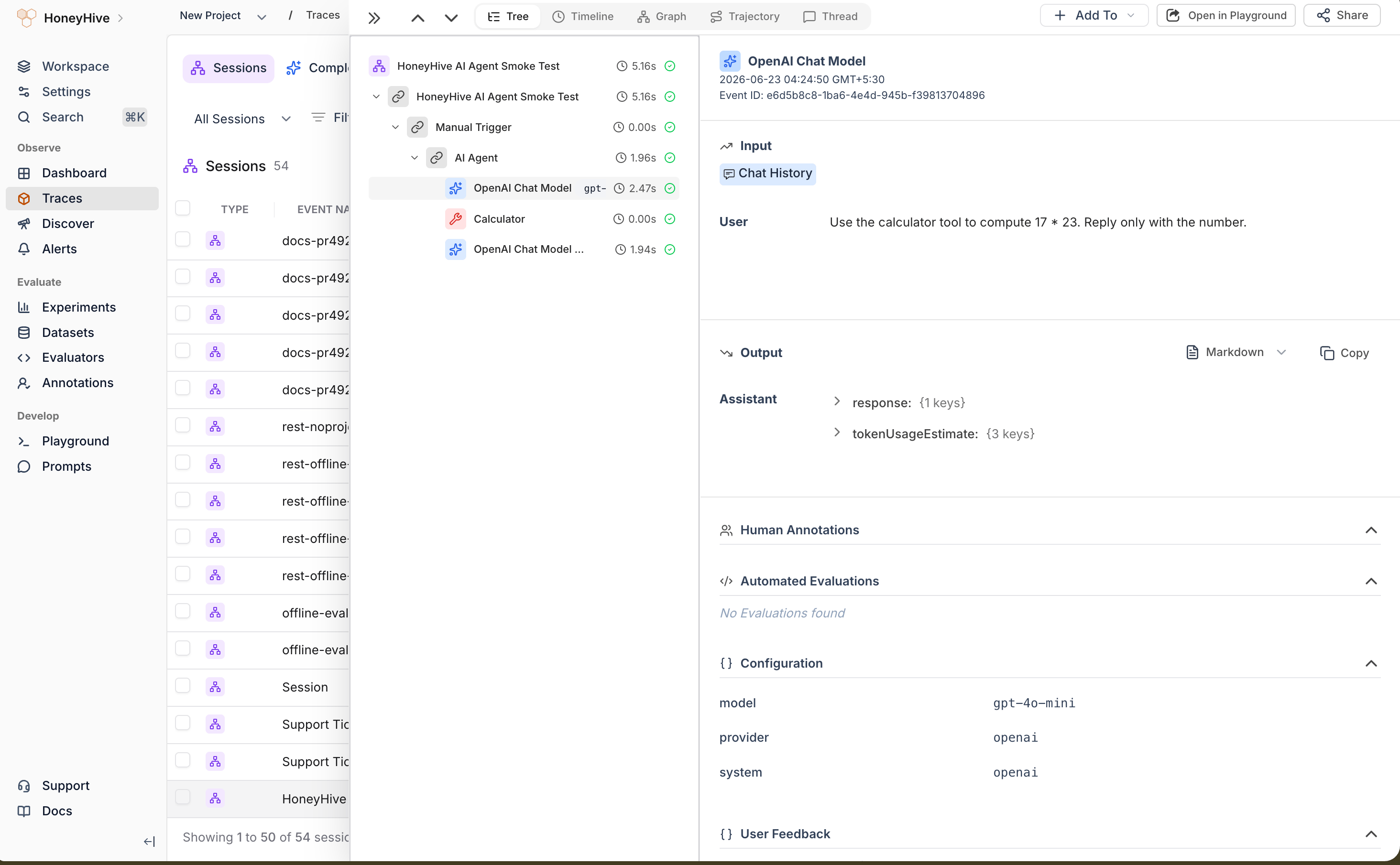Click the Docs book icon
This screenshot has height=865, width=1400.
coord(24,811)
